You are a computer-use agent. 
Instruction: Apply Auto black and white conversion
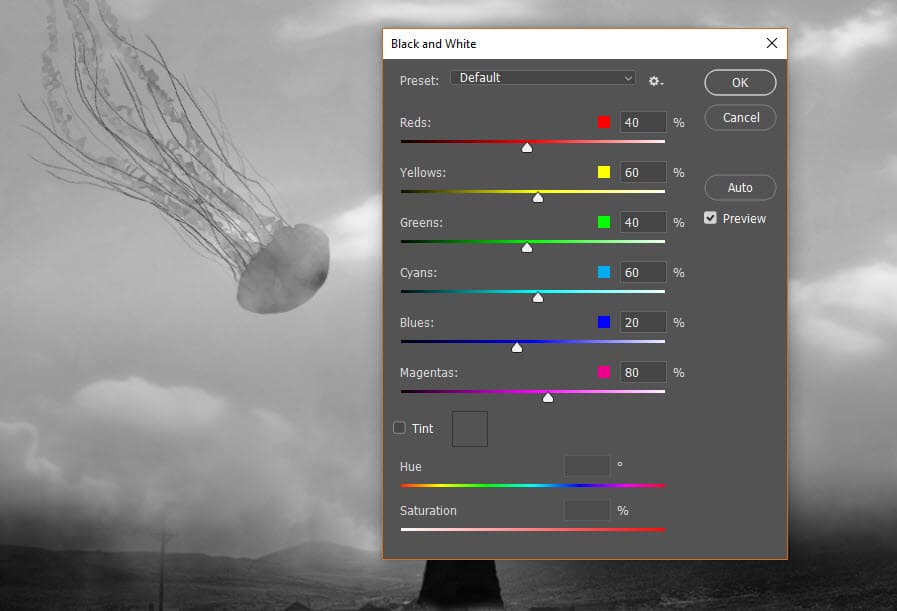(740, 187)
